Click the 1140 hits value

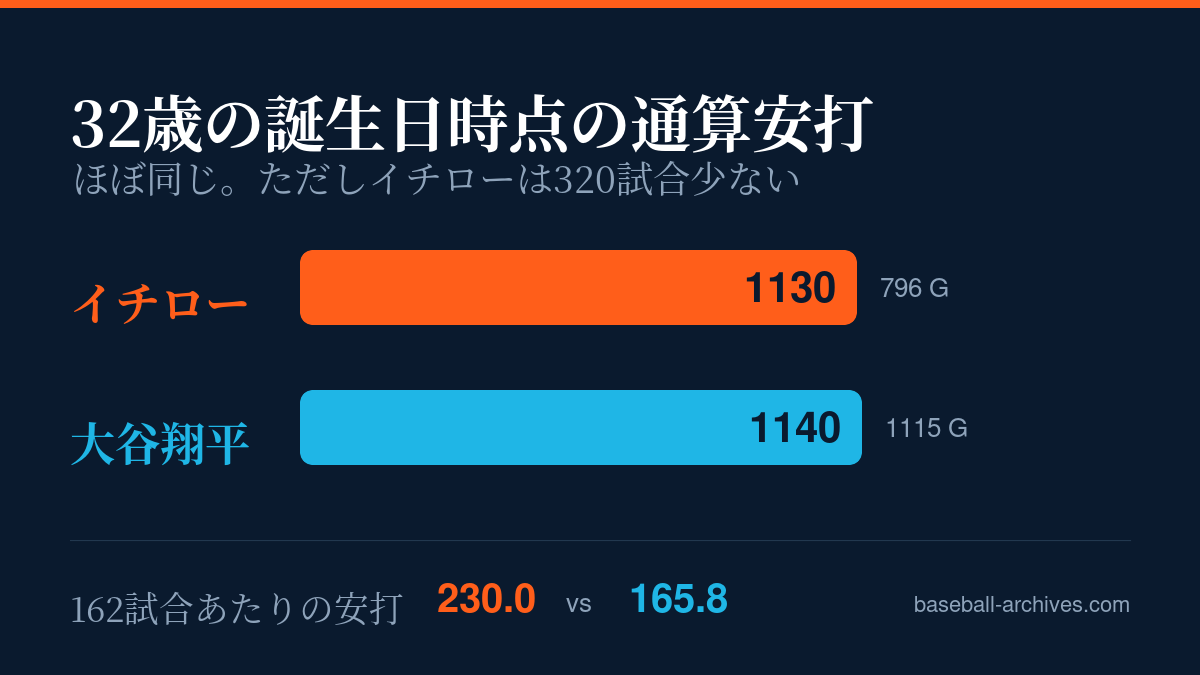[795, 428]
